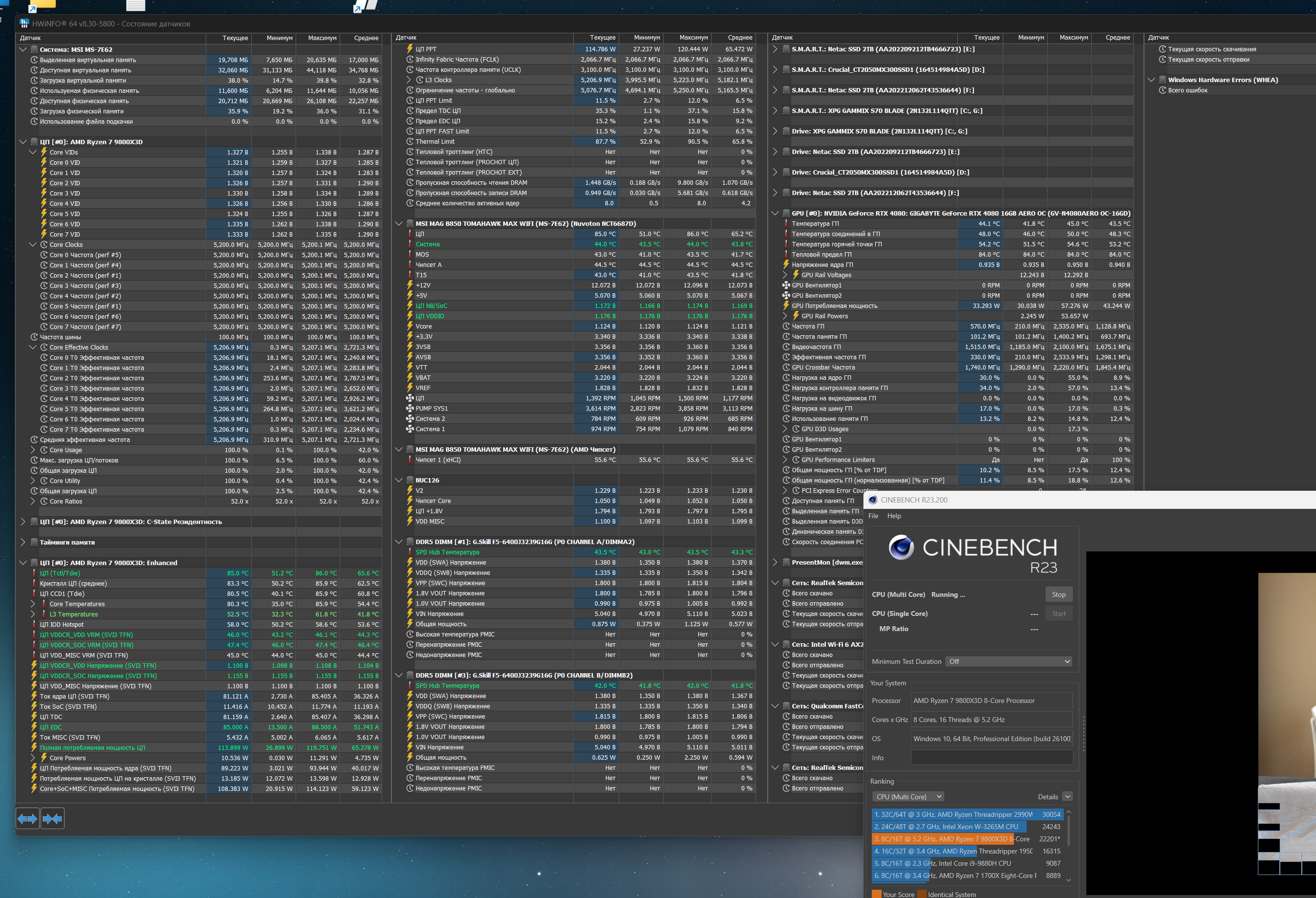
Task: Click the Cinebench logo icon in title bar
Action: coord(873,500)
